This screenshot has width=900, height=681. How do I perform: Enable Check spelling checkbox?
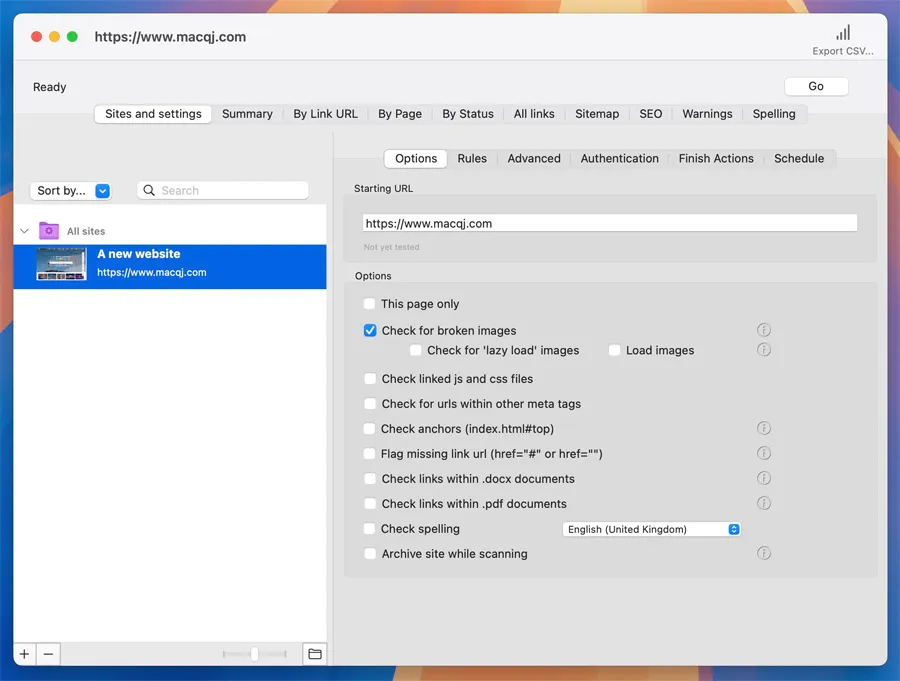(370, 529)
